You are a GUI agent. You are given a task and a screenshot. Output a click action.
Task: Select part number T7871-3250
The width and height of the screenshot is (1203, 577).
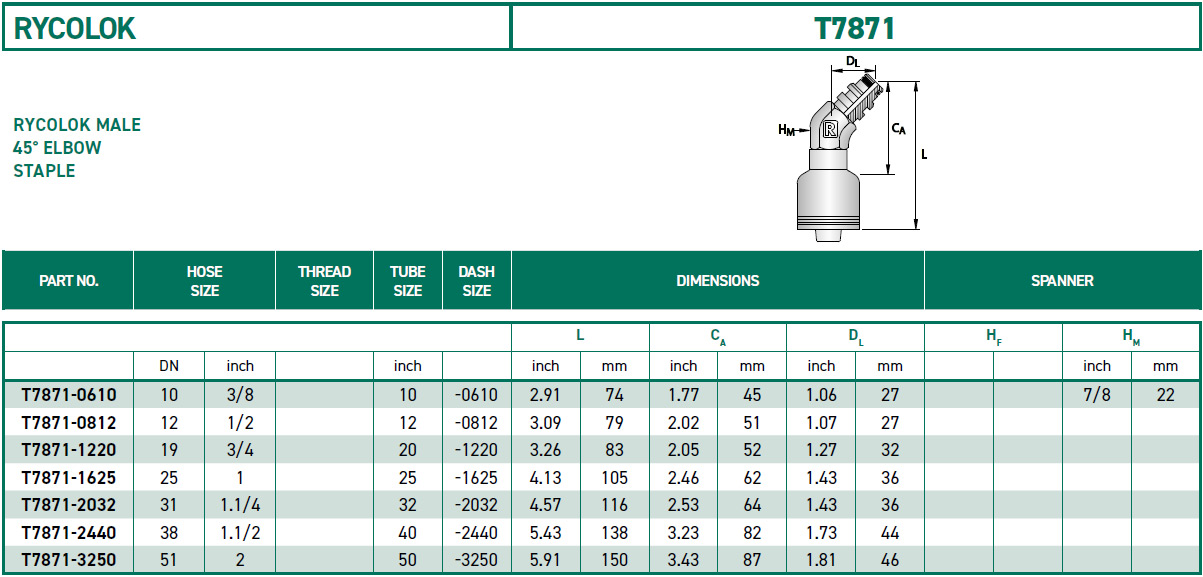coord(68,560)
